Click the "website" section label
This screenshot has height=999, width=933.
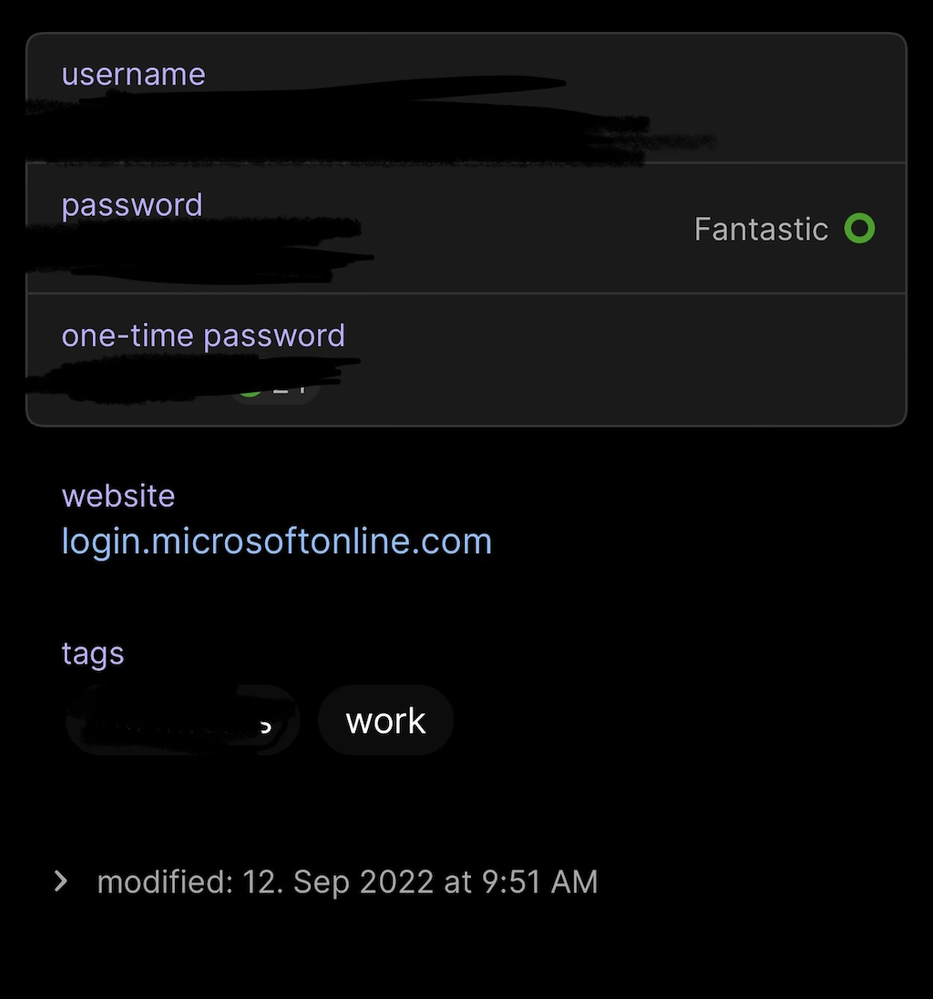(x=118, y=495)
